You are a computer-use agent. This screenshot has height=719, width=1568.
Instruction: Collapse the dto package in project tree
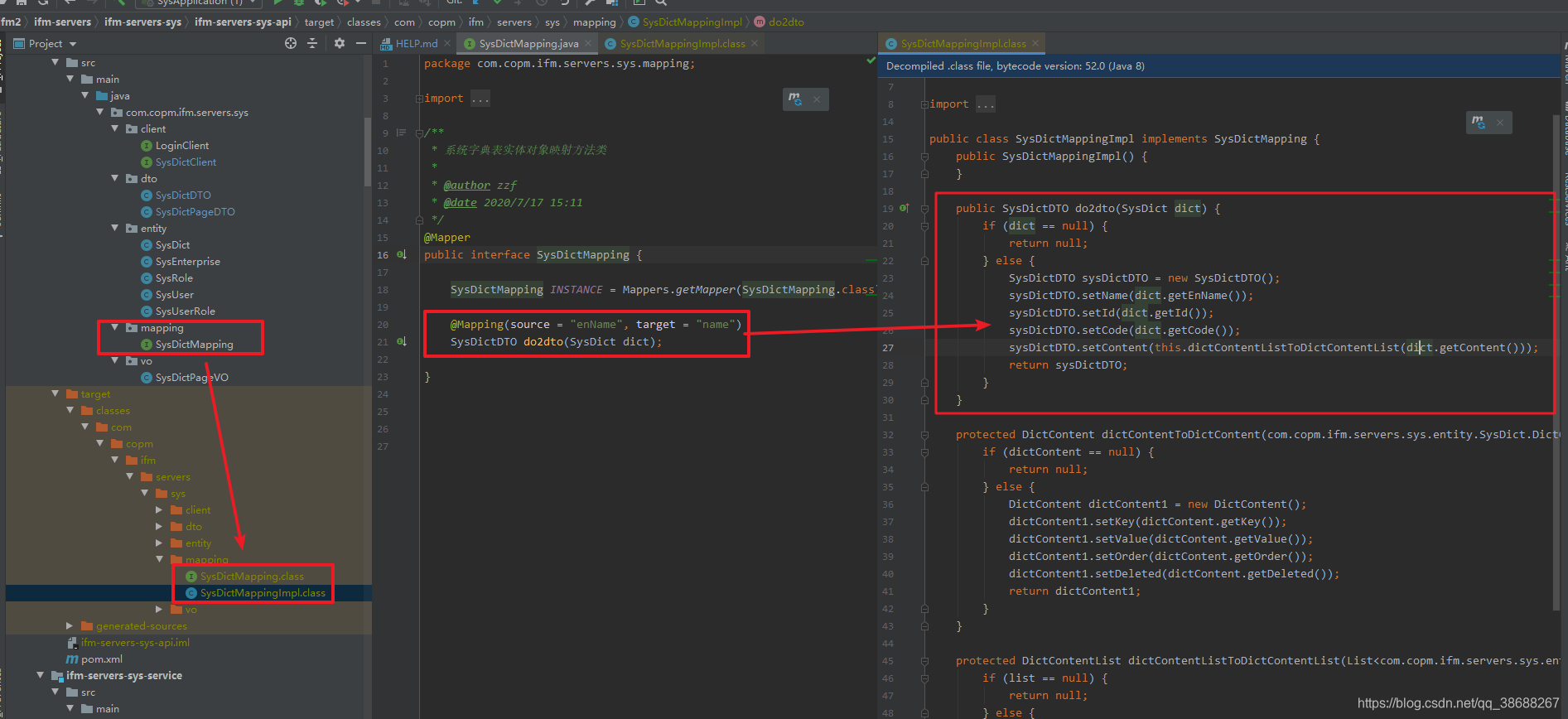pos(115,178)
